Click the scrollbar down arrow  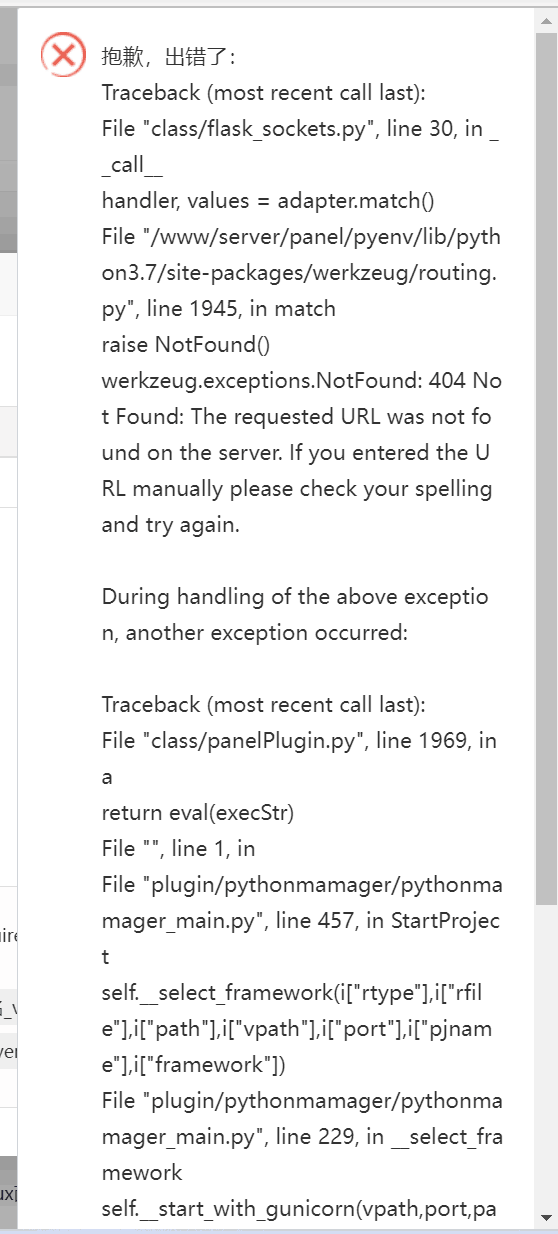tap(545, 1217)
